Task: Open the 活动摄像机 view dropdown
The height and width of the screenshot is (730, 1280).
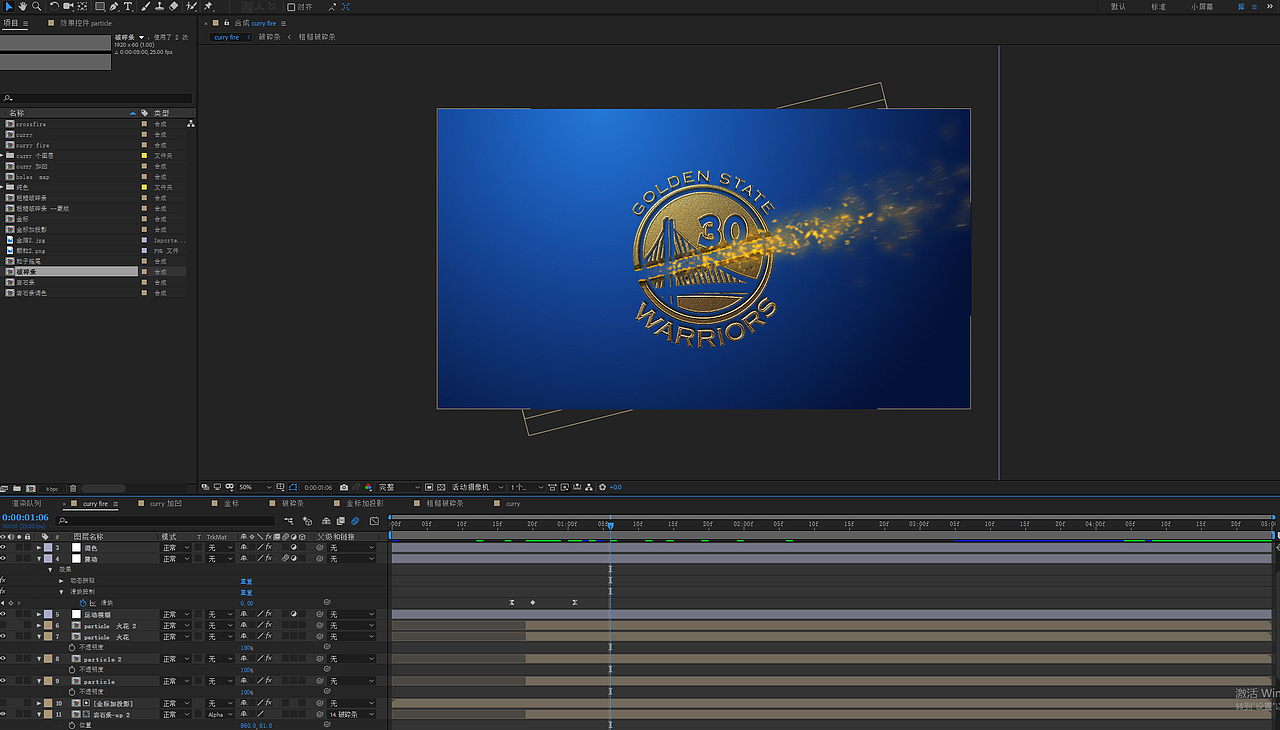Action: point(475,487)
